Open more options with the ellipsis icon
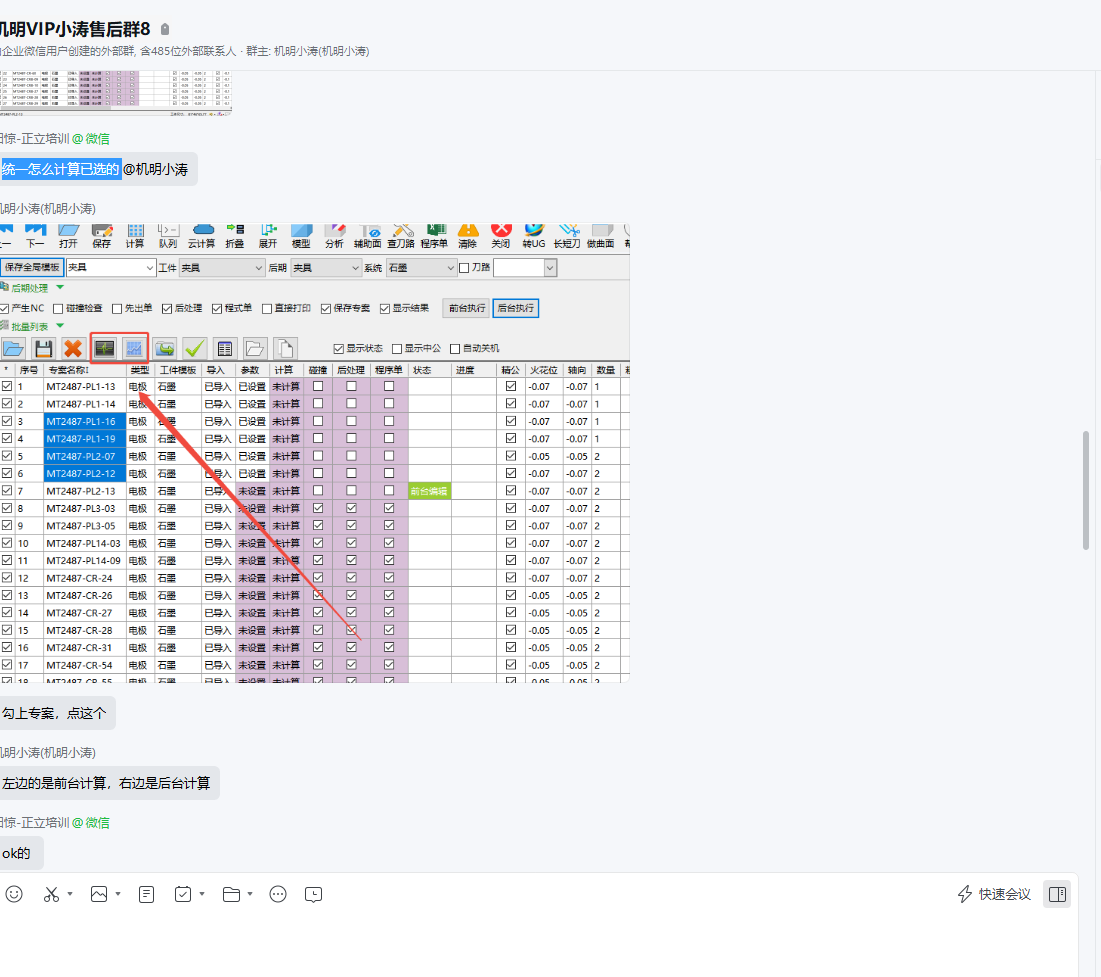 pos(278,894)
